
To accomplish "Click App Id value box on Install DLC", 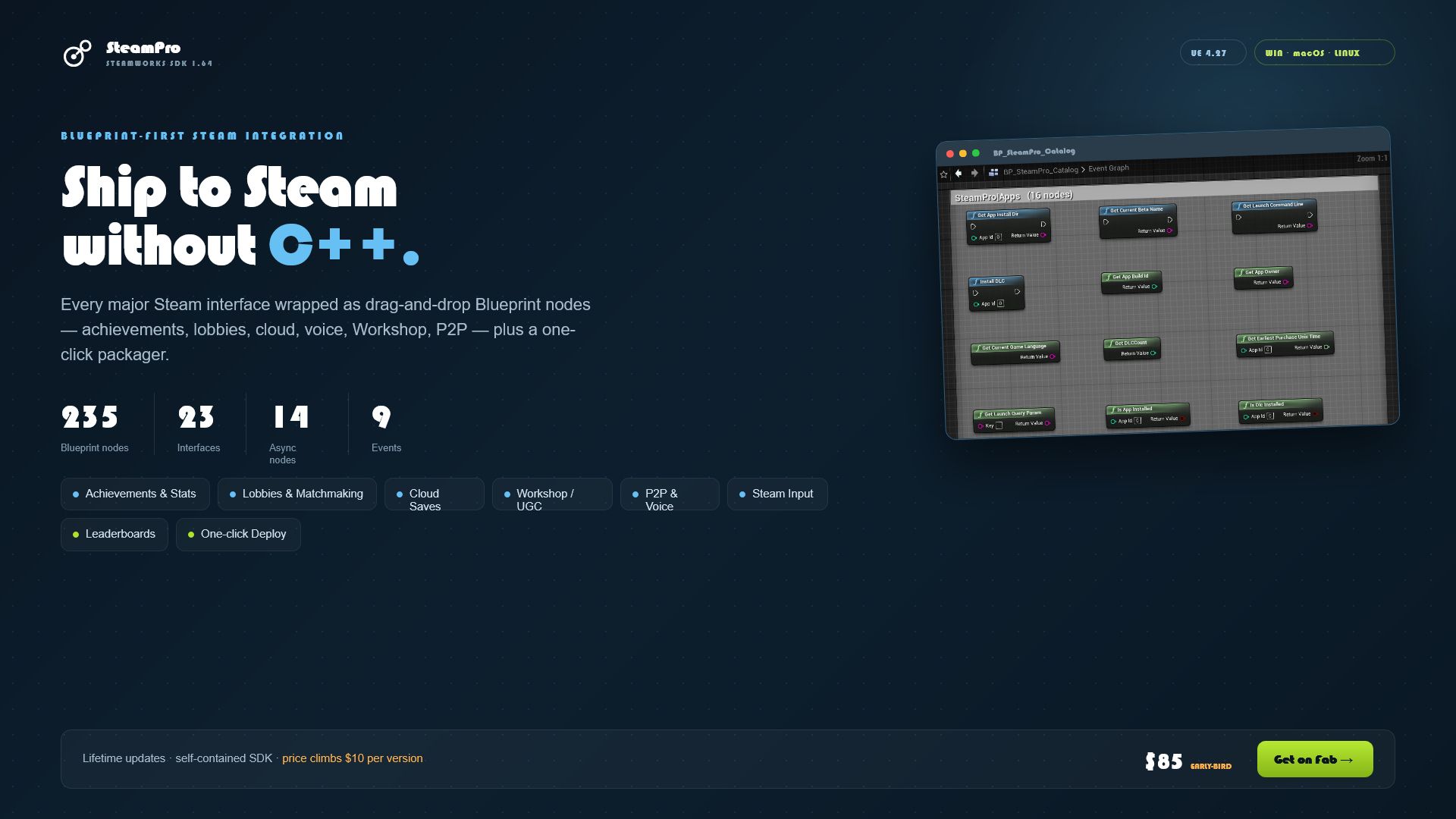I will [1000, 303].
